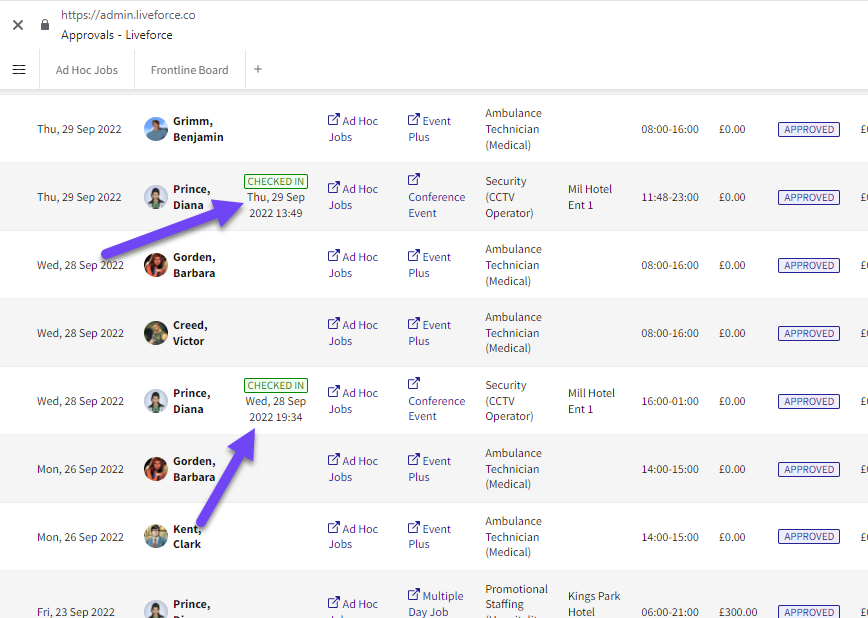Click Clark Kent's avatar
This screenshot has height=618, width=868.
pyautogui.click(x=156, y=537)
